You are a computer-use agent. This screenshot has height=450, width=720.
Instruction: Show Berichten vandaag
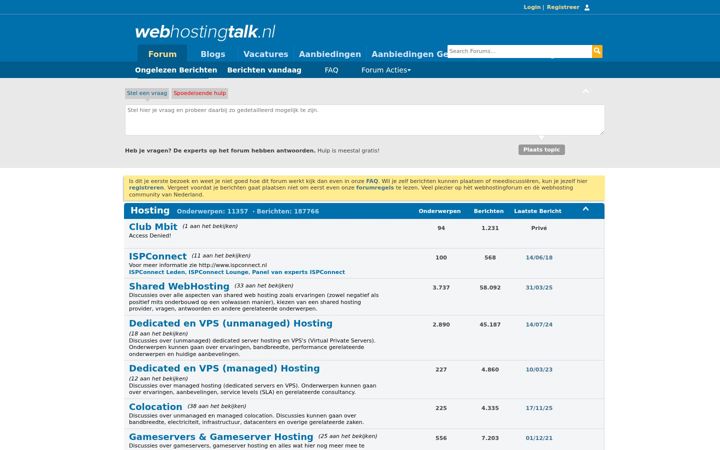point(264,70)
